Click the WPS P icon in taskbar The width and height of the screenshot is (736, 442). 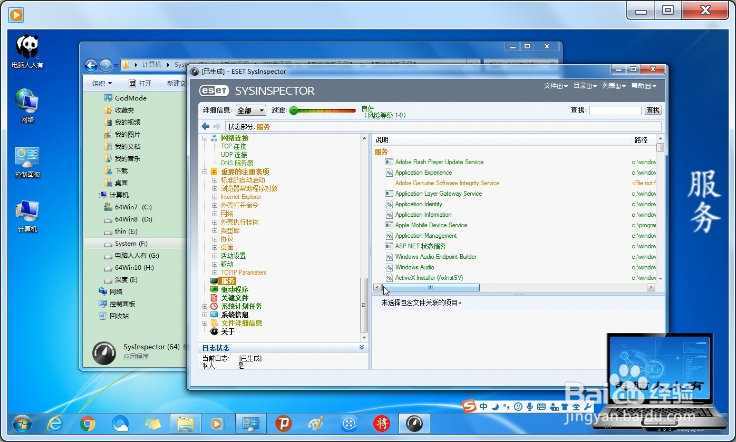click(283, 424)
